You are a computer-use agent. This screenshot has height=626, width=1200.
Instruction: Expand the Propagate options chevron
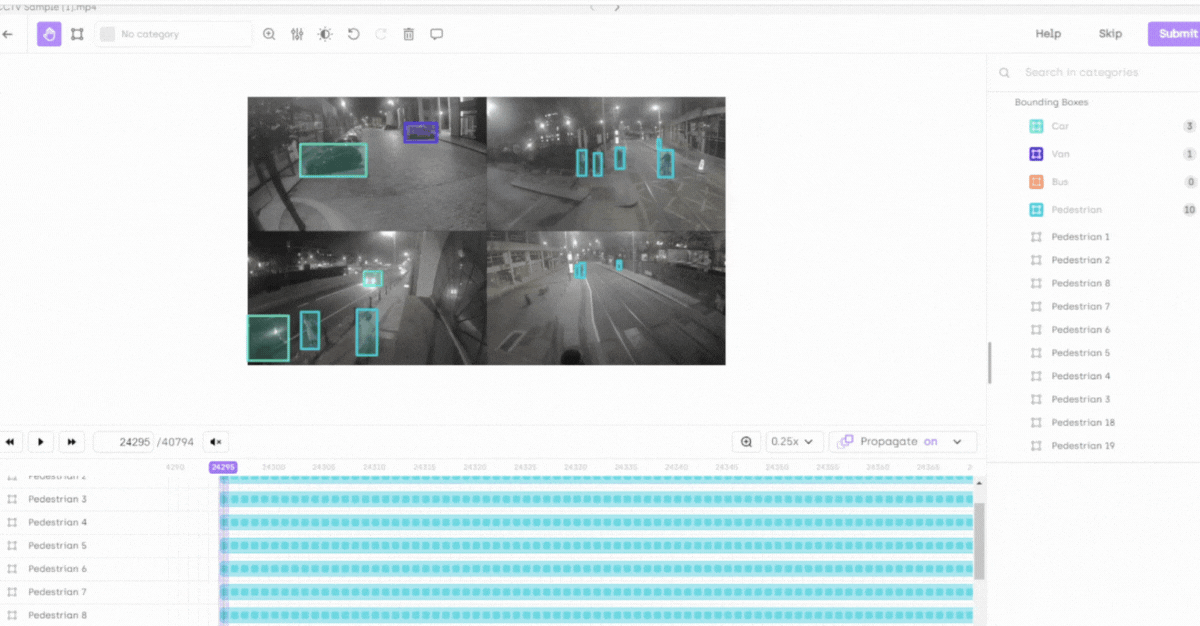pyautogui.click(x=957, y=441)
